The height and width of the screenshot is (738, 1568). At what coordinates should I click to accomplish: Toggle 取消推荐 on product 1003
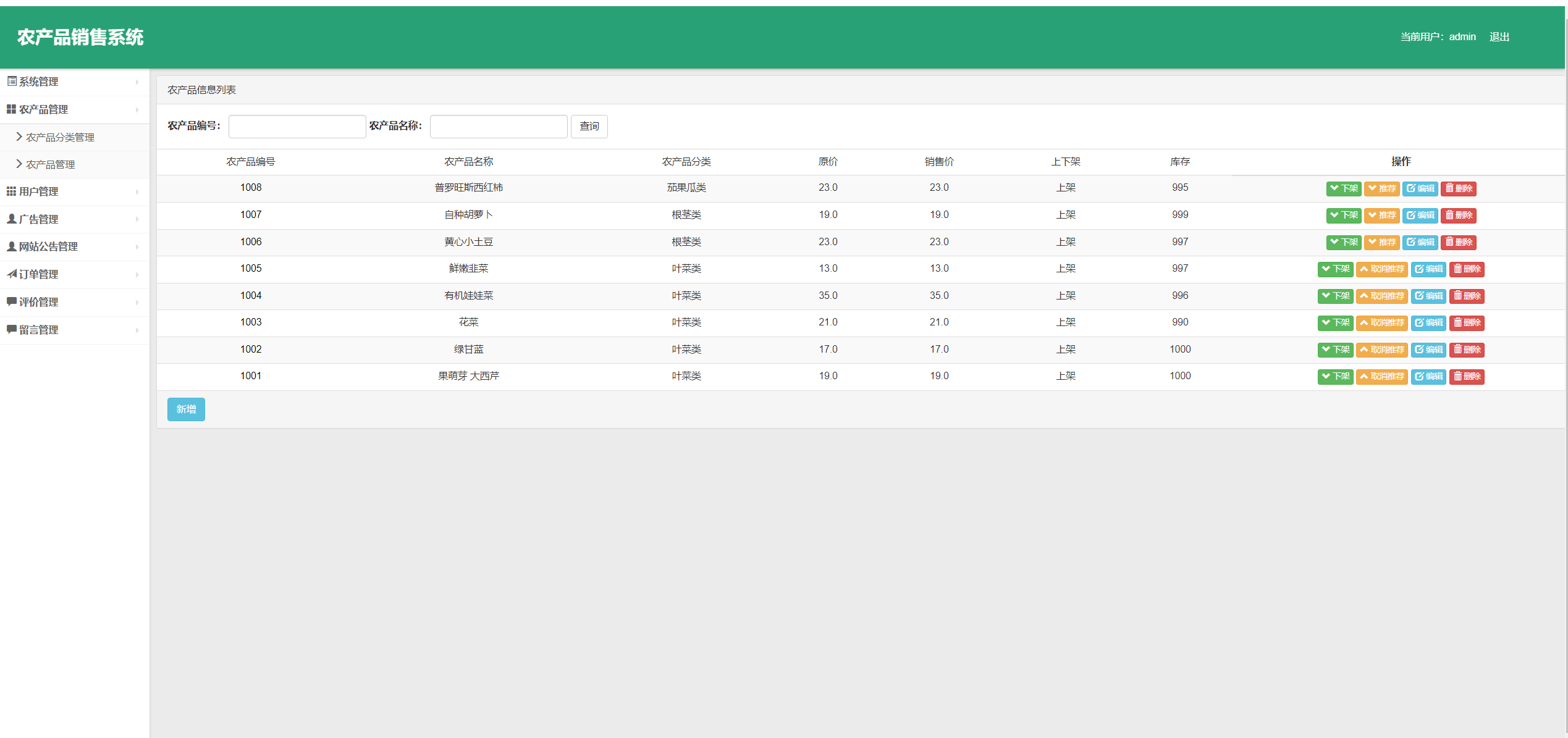[x=1381, y=323]
